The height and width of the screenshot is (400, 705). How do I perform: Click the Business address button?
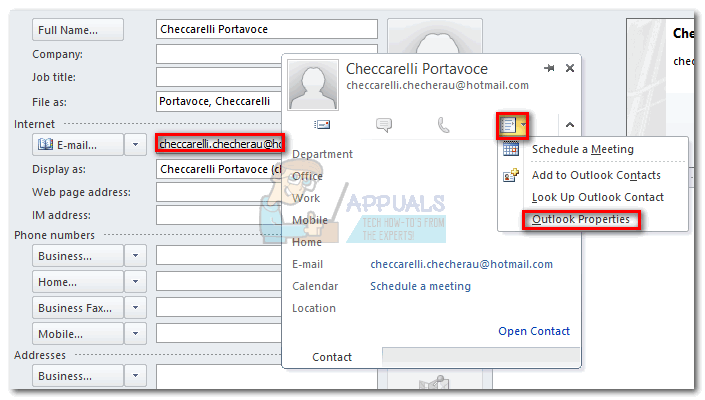tap(78, 376)
